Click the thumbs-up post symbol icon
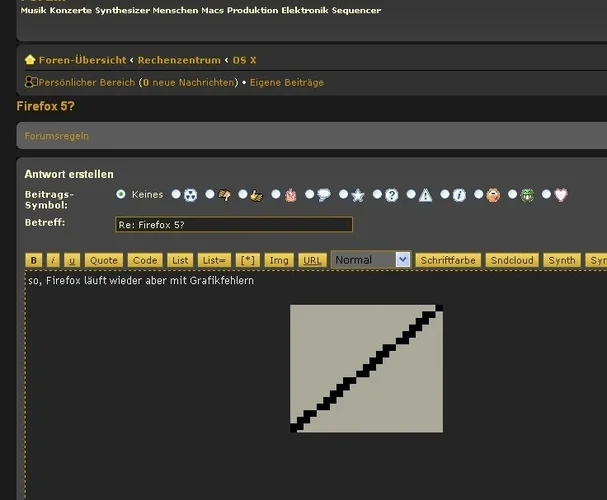The width and height of the screenshot is (607, 500). tap(256, 195)
